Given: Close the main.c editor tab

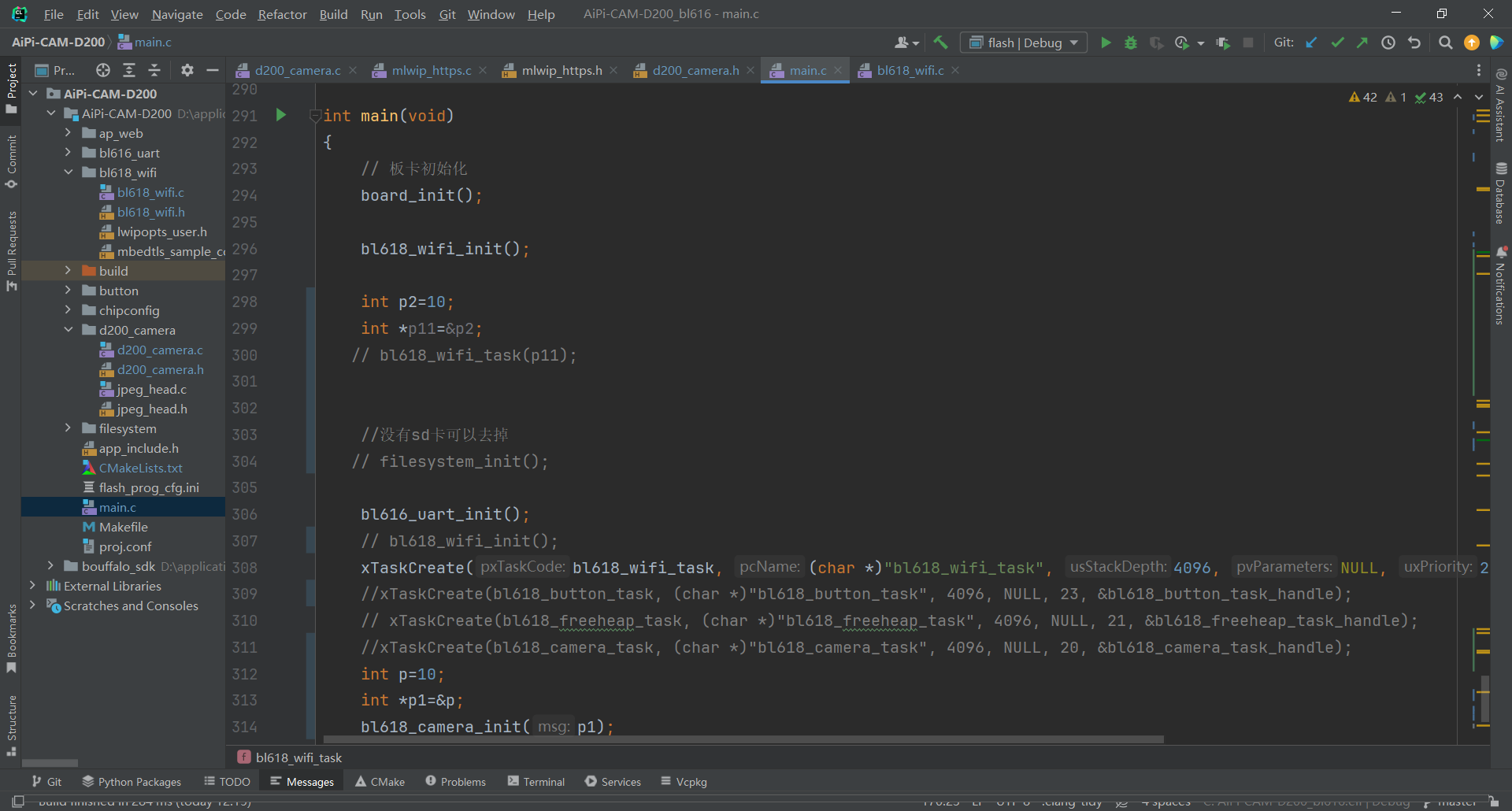Looking at the screenshot, I should pos(838,70).
